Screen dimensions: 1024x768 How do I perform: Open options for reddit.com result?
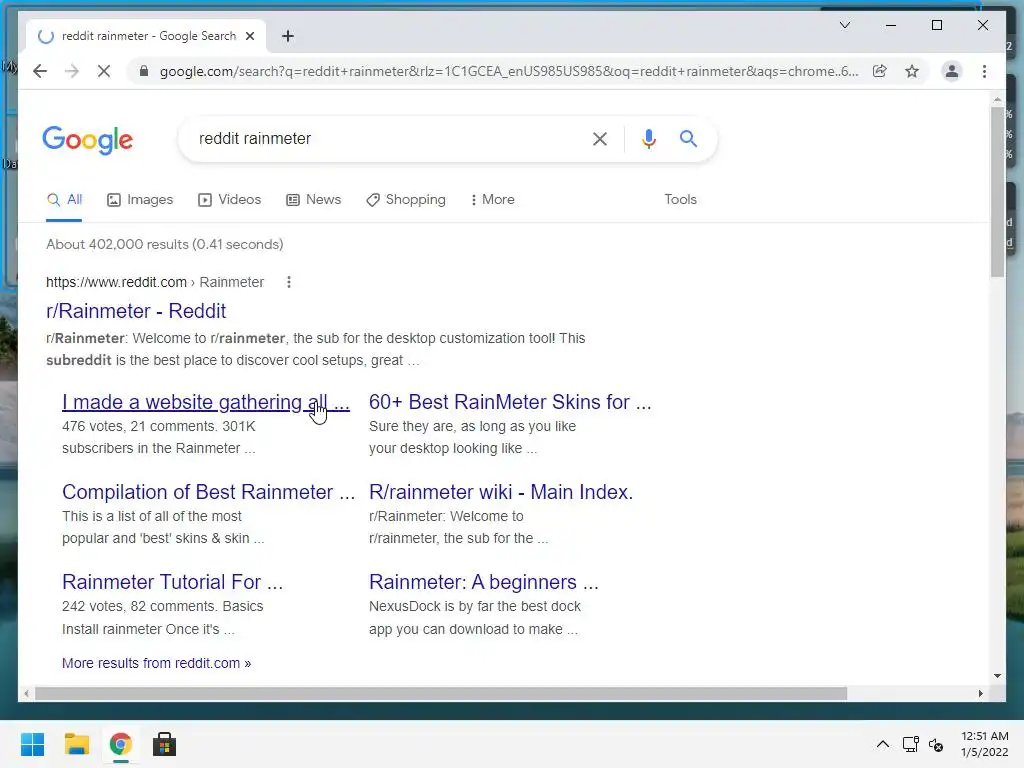coord(289,282)
